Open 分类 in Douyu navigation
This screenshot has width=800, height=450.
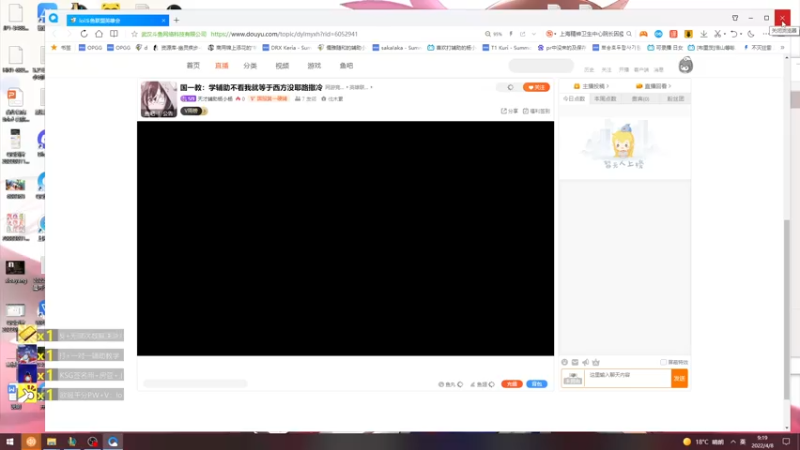[x=250, y=66]
